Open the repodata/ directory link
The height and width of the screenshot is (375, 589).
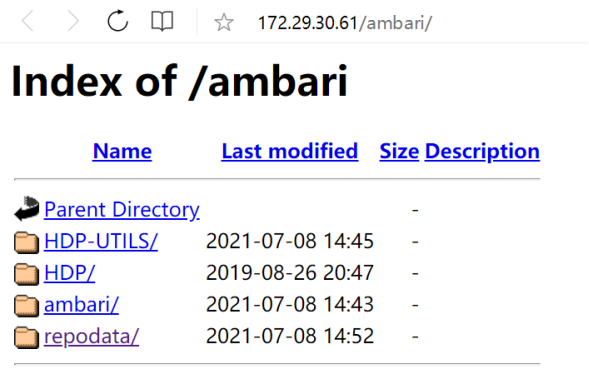point(91,337)
